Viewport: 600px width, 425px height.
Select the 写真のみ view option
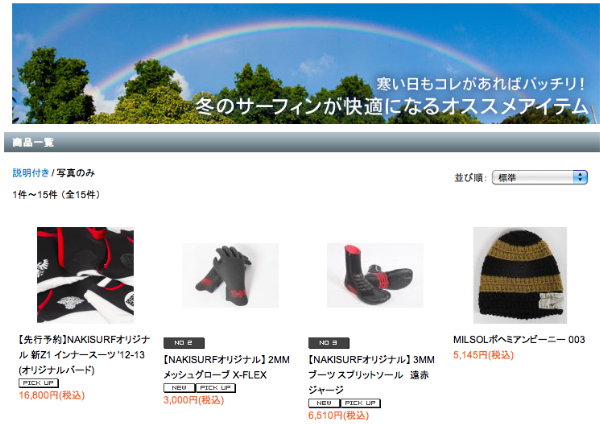click(75, 173)
